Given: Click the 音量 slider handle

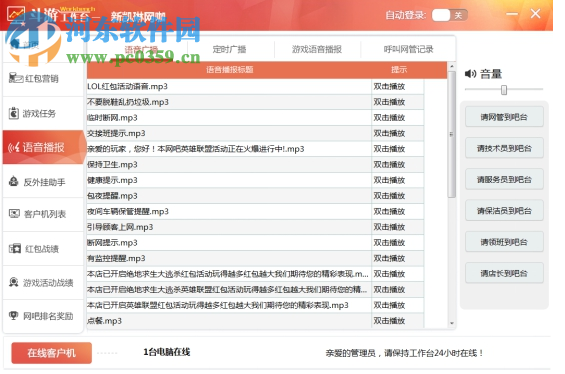Looking at the screenshot, I should click(504, 90).
